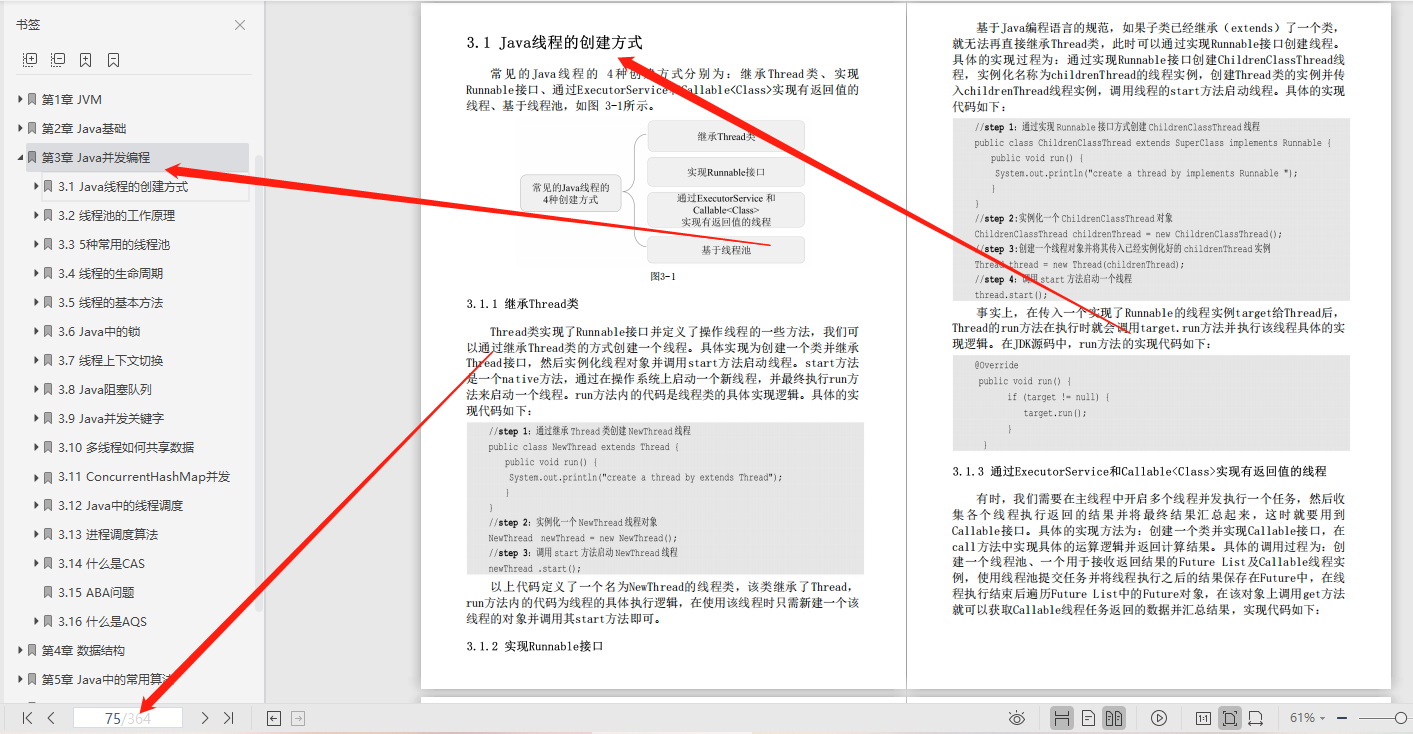This screenshot has width=1413, height=734.
Task: Jump to 3.4 线程的生命周期
Action: coord(110,274)
